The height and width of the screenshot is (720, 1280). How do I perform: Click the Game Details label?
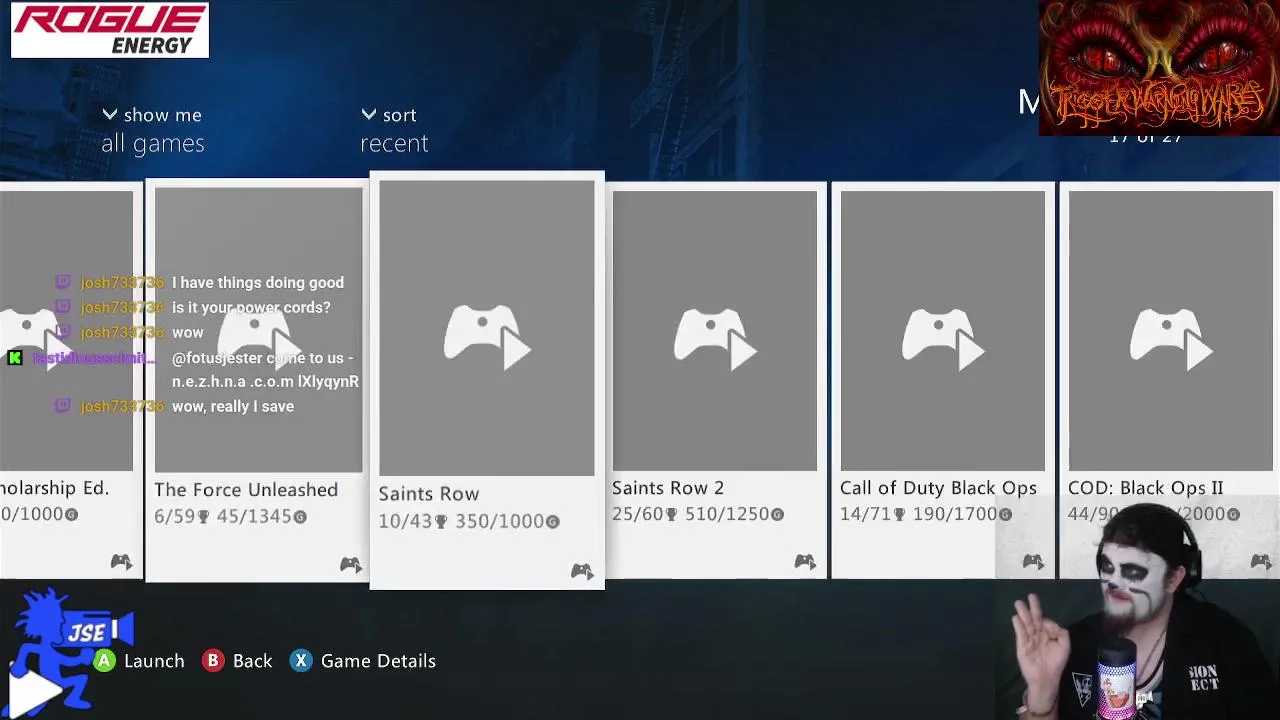pos(378,661)
